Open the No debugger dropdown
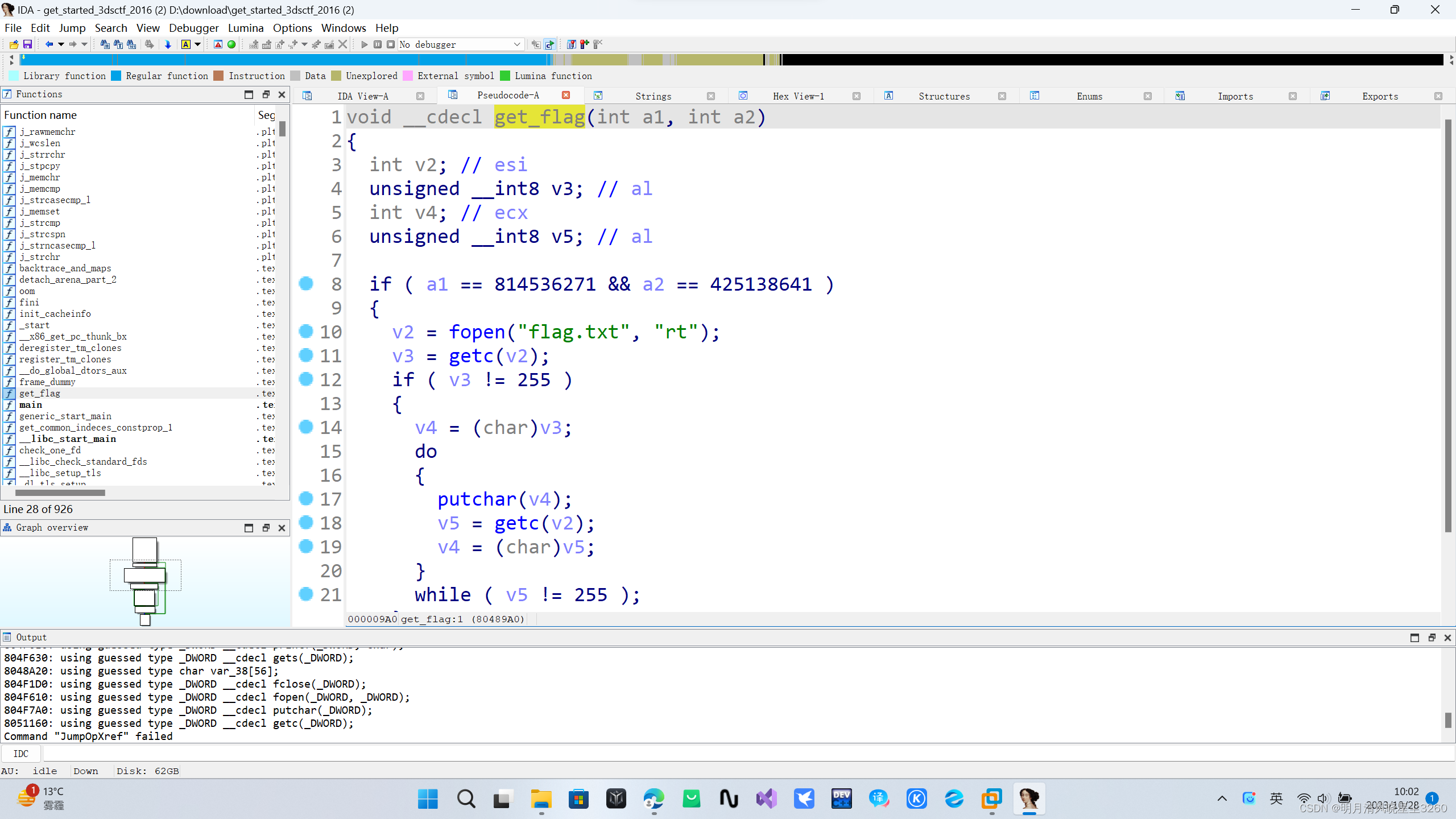 tap(516, 44)
